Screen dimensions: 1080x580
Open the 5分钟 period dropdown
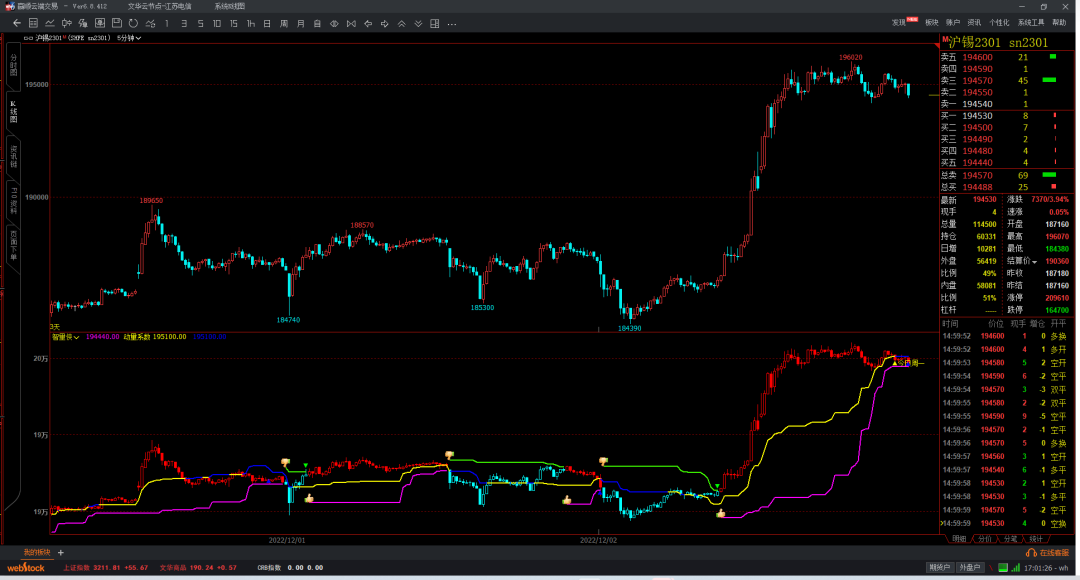pyautogui.click(x=129, y=38)
